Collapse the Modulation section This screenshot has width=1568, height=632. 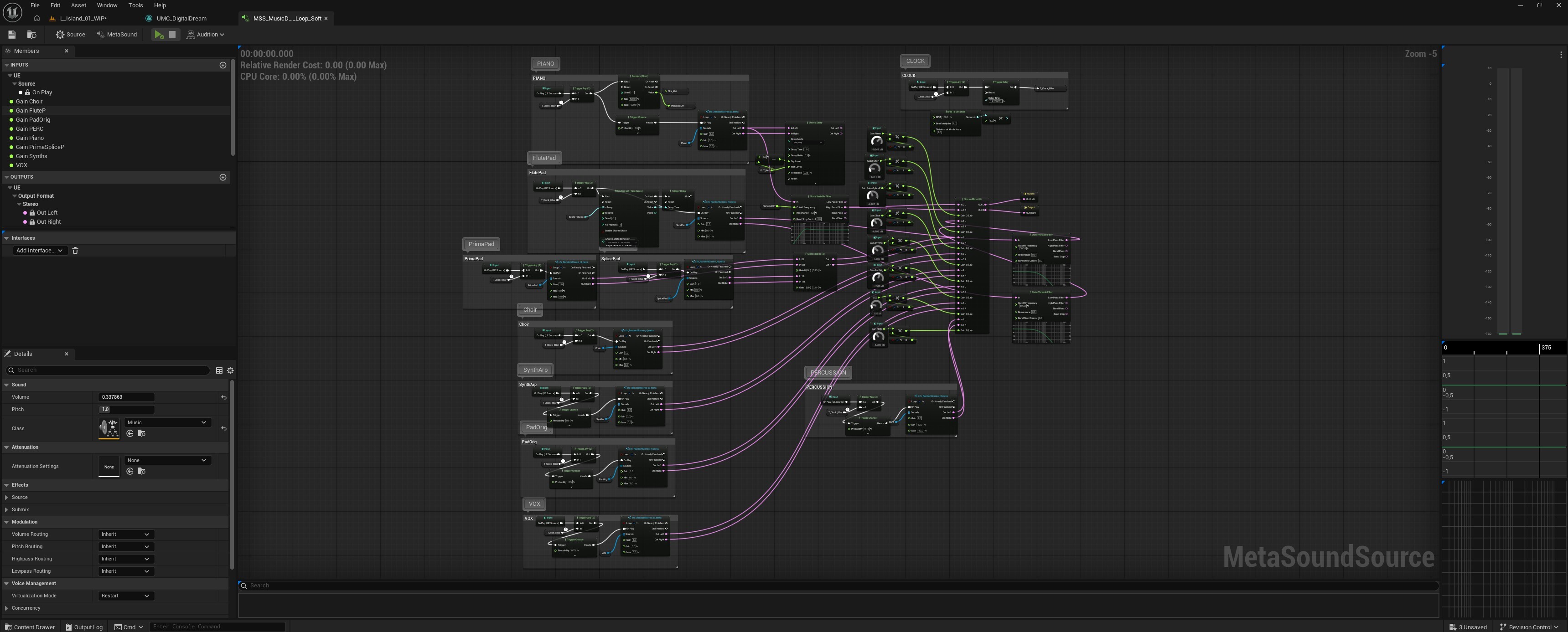click(7, 522)
